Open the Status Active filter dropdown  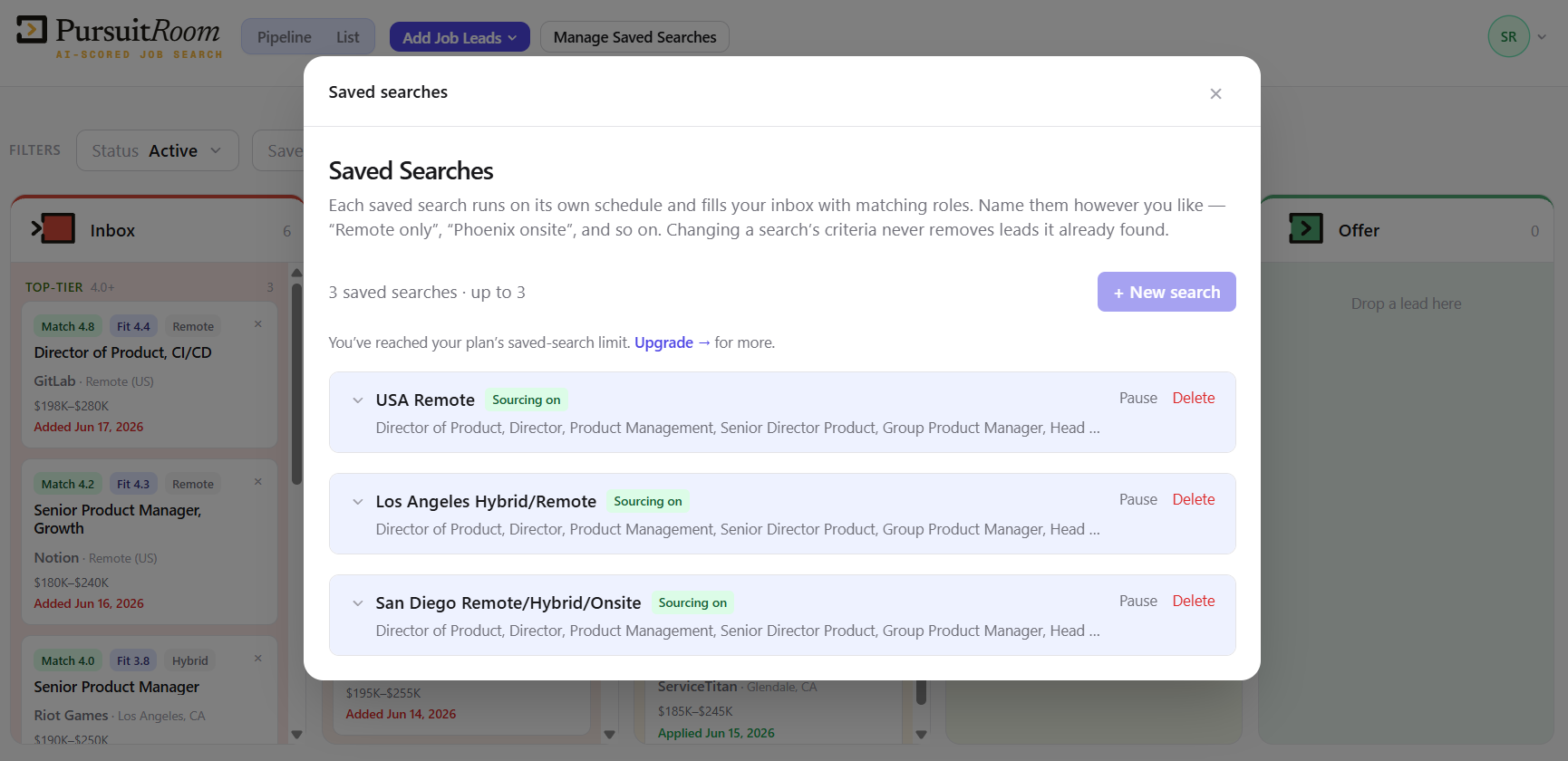(158, 150)
